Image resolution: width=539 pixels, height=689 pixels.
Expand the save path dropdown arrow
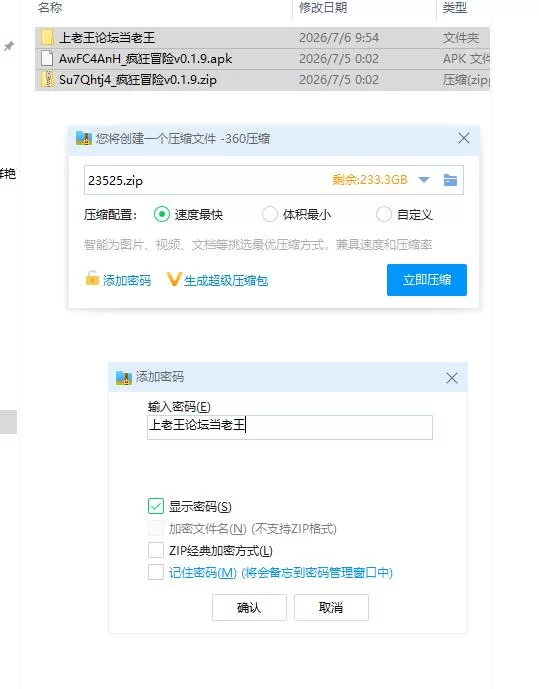coord(424,180)
